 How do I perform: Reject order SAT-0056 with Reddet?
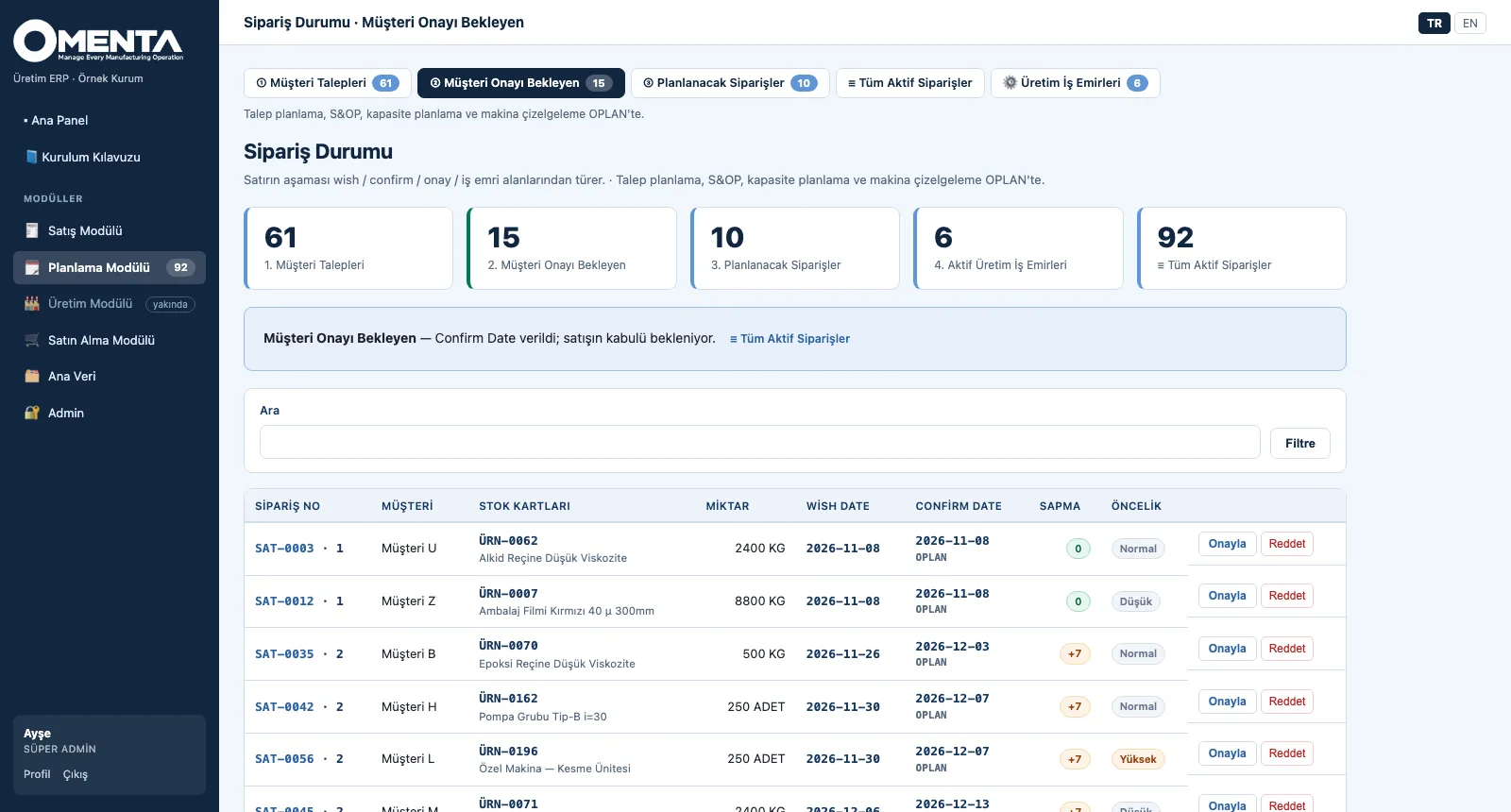point(1287,753)
